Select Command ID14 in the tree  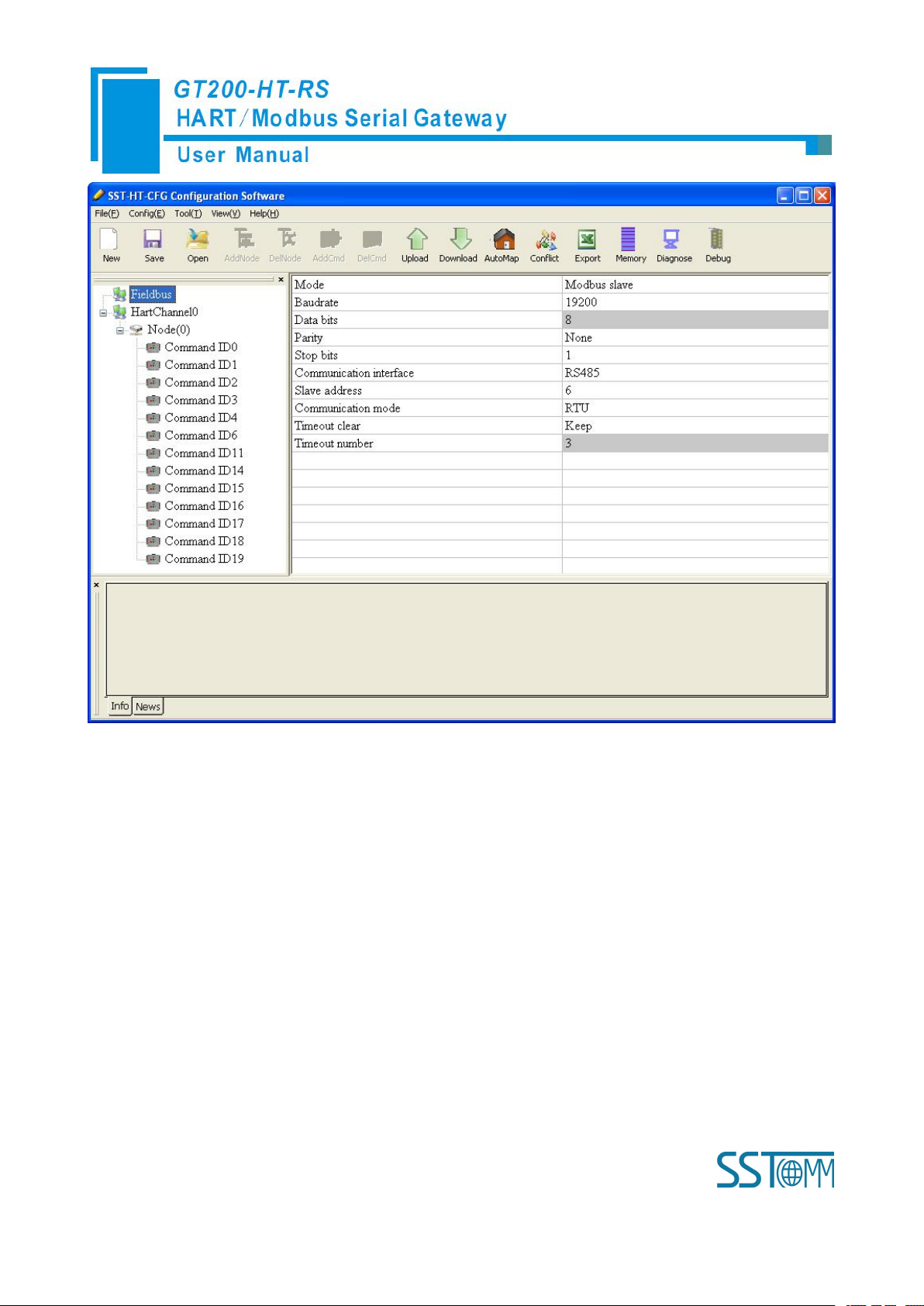(x=204, y=470)
